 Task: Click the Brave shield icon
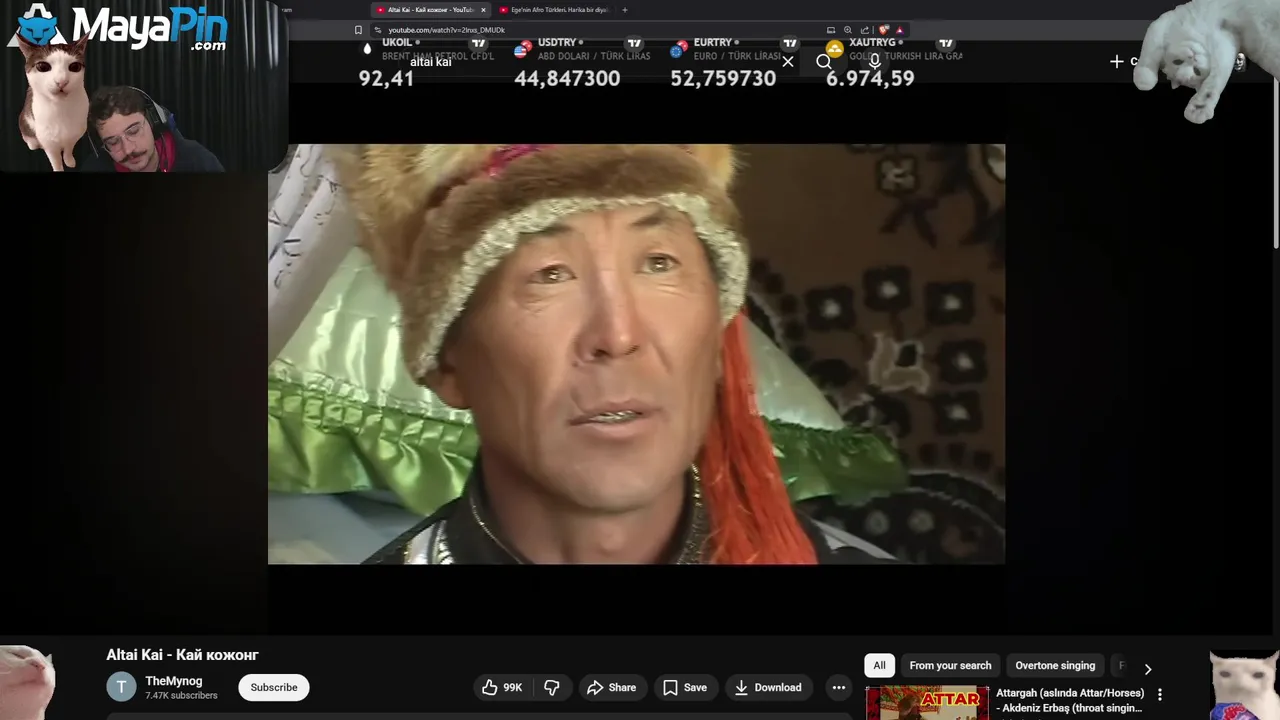(x=883, y=30)
